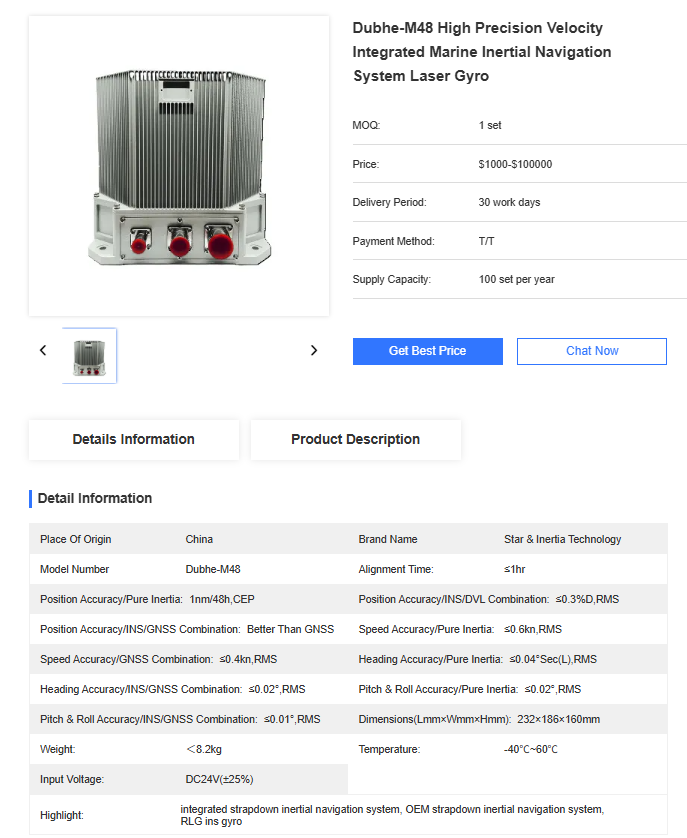This screenshot has width=687, height=838.
Task: Click Pitch & Roll Accuracy/Pure Inertia label
Action: pos(438,689)
